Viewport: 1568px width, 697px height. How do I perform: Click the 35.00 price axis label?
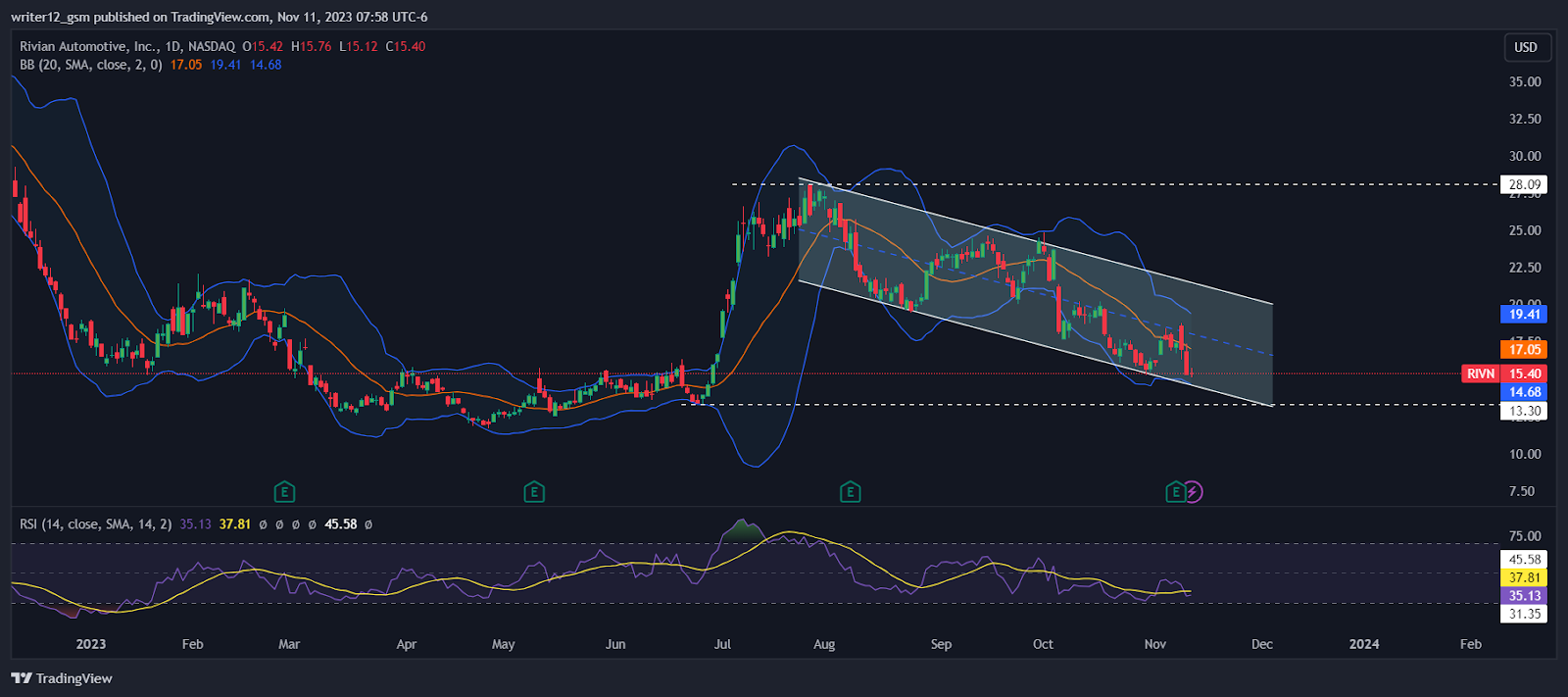click(1525, 82)
